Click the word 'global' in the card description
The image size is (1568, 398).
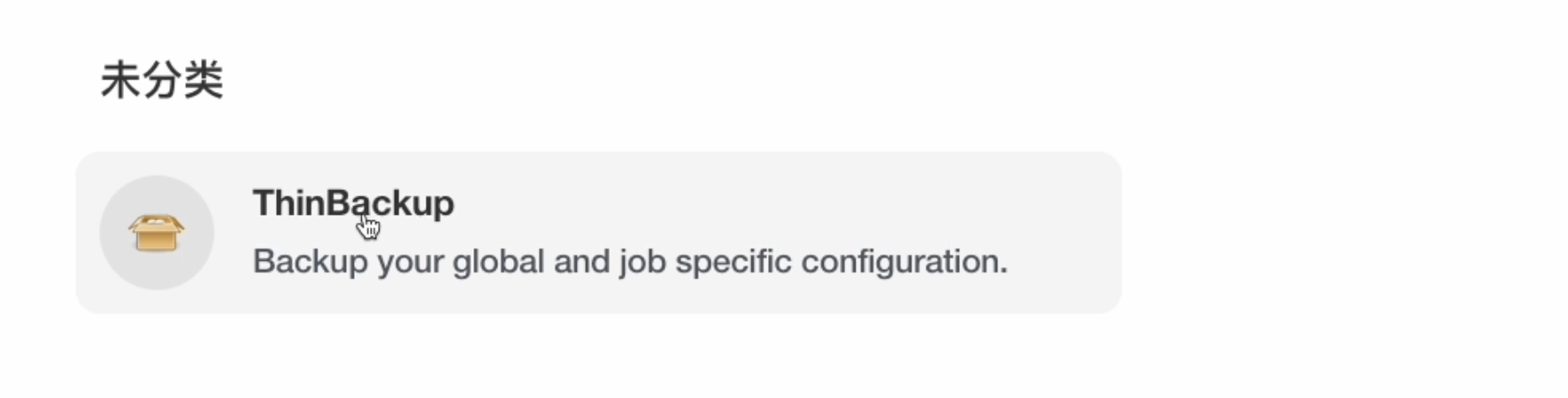pos(498,262)
